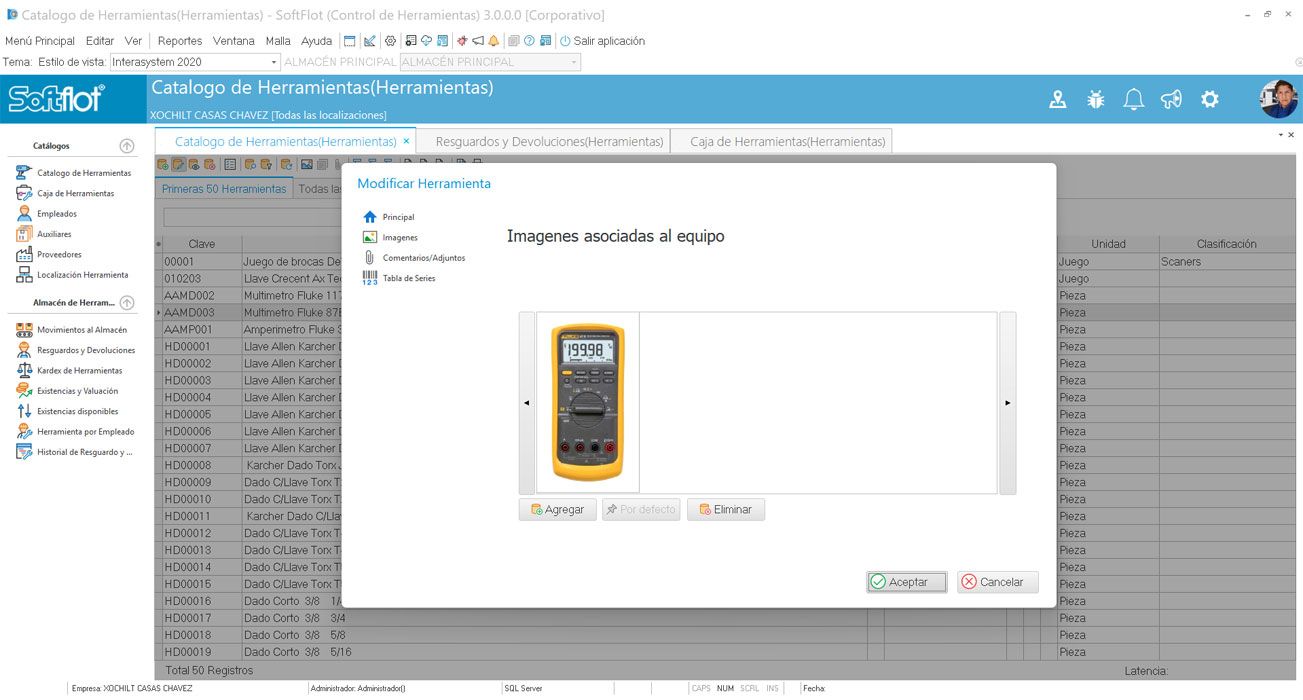
Task: Collapse the Almacén de Herramientas group
Action: tap(127, 303)
